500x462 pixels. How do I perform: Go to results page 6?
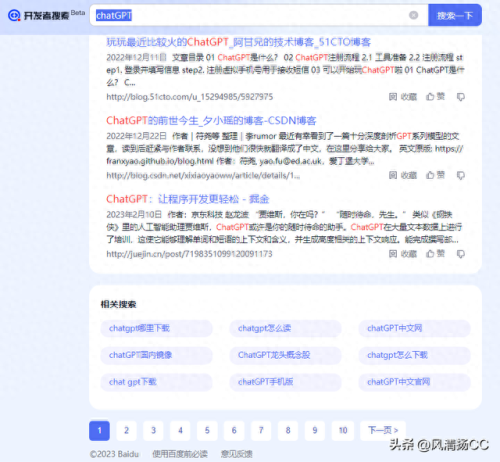click(x=234, y=431)
